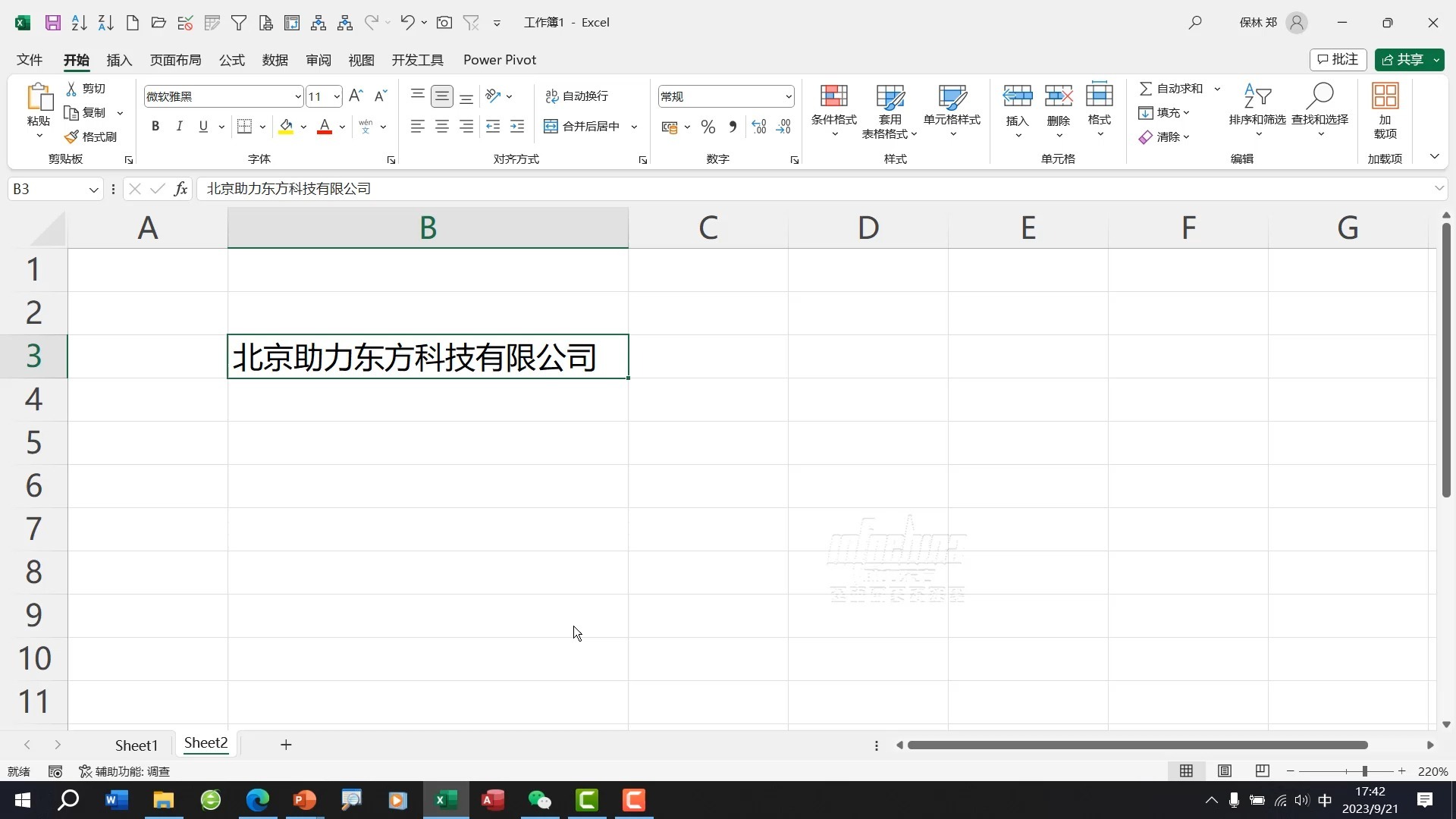Align text left horizontally
This screenshot has height=819, width=1456.
(417, 127)
